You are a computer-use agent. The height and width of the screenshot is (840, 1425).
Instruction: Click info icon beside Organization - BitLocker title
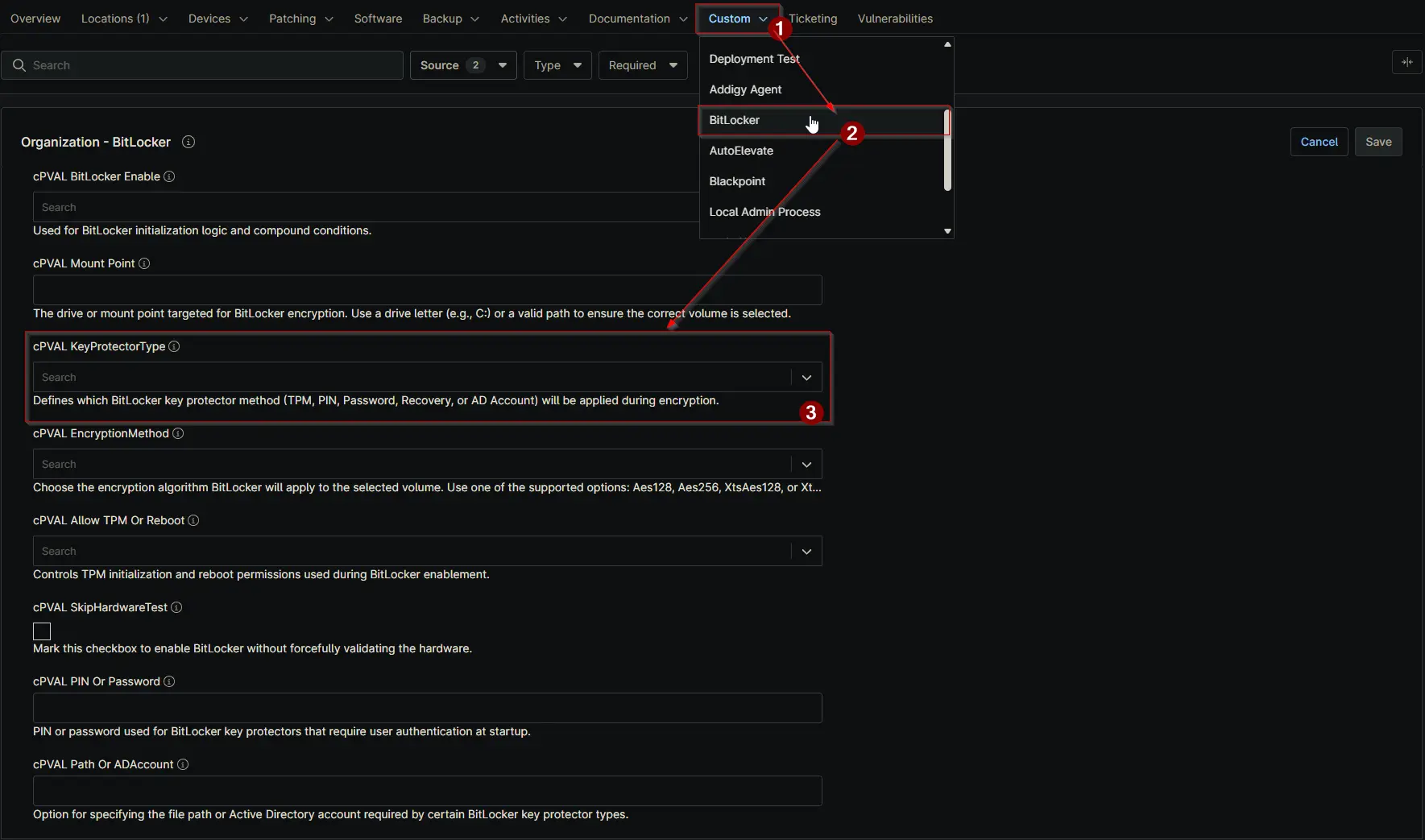point(188,142)
